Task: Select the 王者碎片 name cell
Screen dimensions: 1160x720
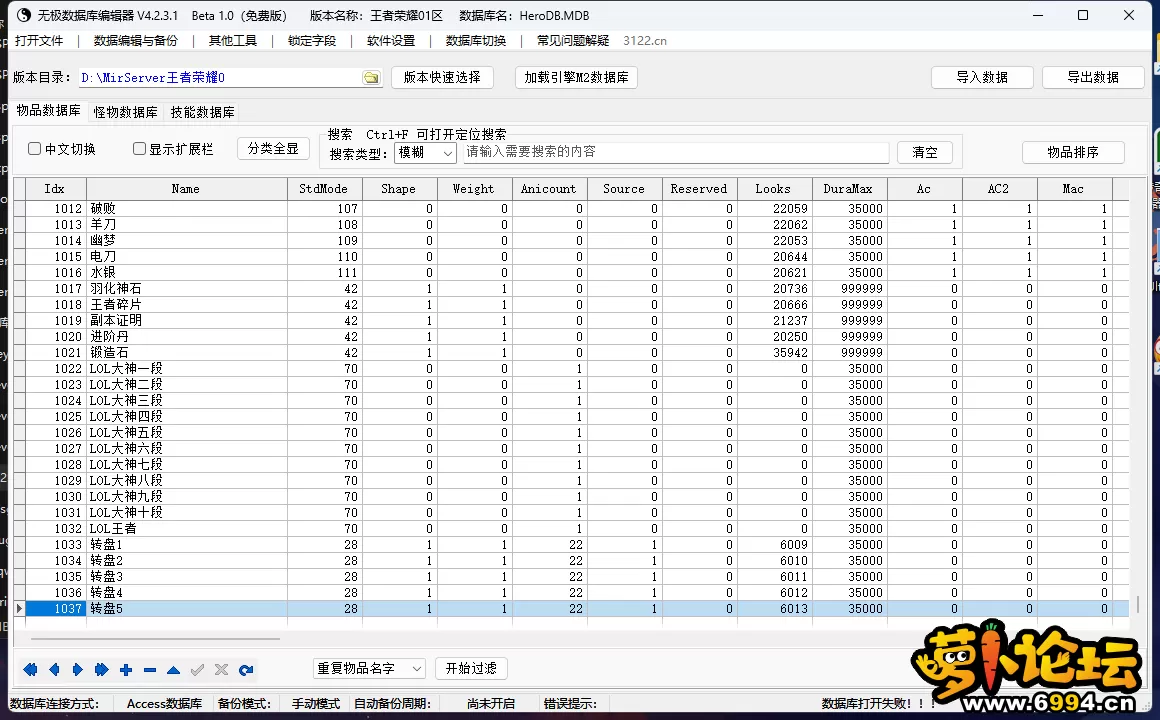Action: point(186,305)
